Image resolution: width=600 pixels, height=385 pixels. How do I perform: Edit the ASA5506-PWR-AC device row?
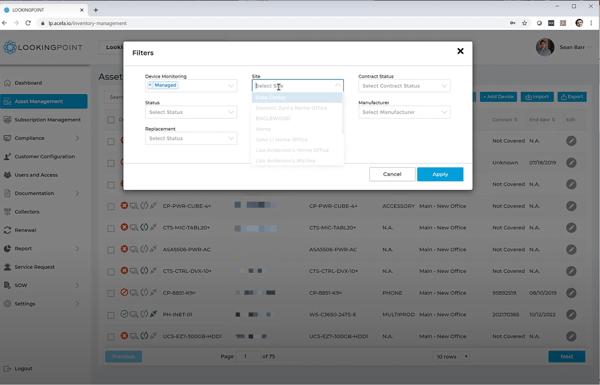point(571,250)
